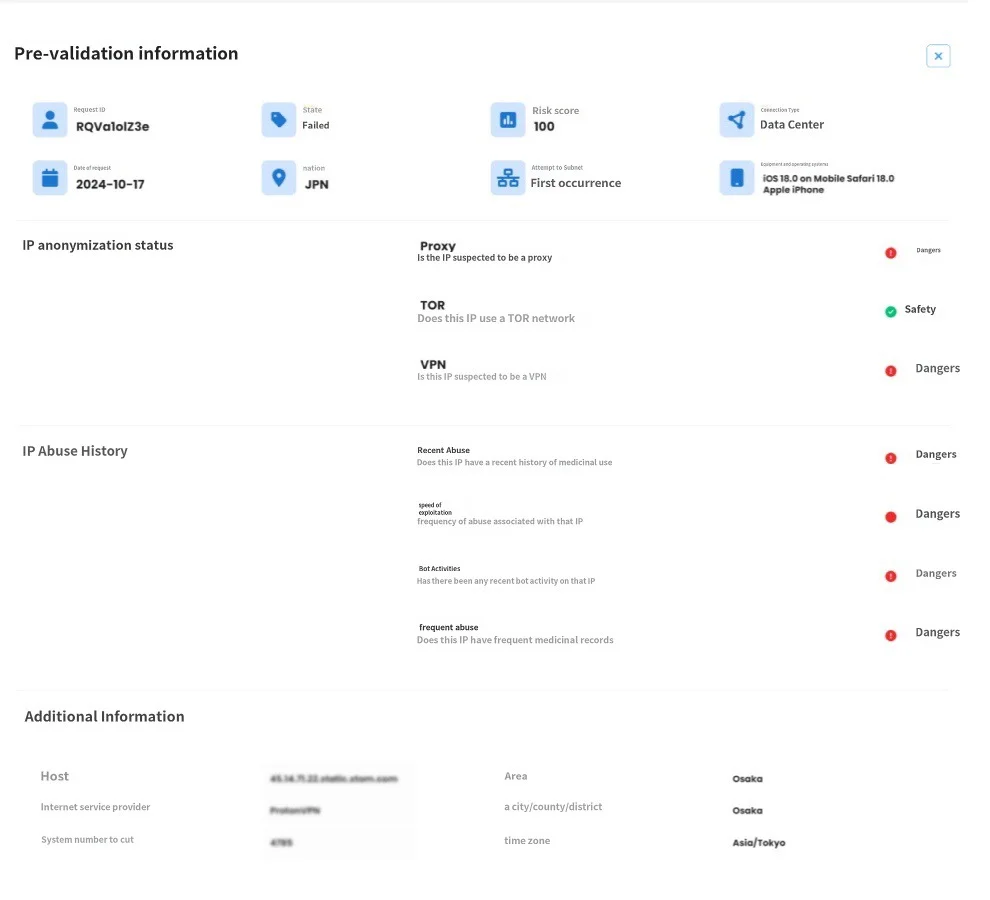This screenshot has height=900, width=990.
Task: Click the red danger icon for frequent abuse
Action: point(890,635)
